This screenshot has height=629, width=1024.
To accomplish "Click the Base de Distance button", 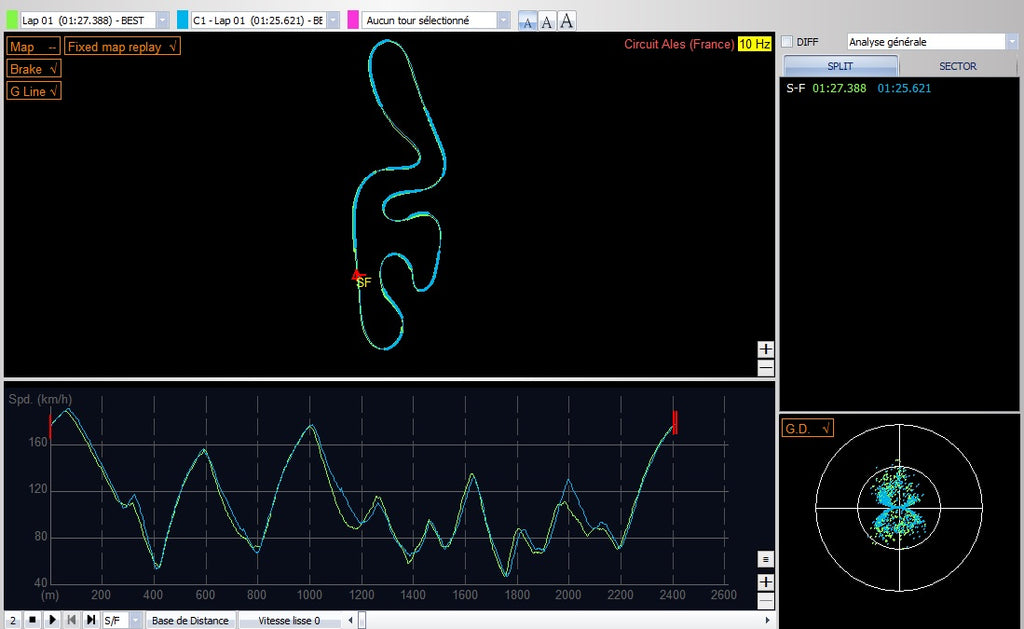I will (x=190, y=620).
